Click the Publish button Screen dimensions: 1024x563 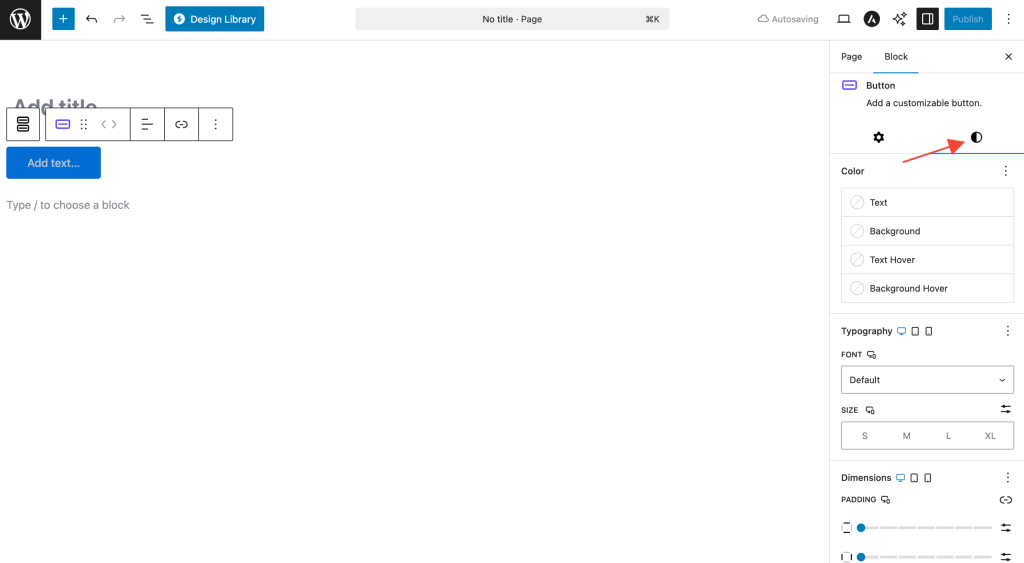click(x=967, y=19)
